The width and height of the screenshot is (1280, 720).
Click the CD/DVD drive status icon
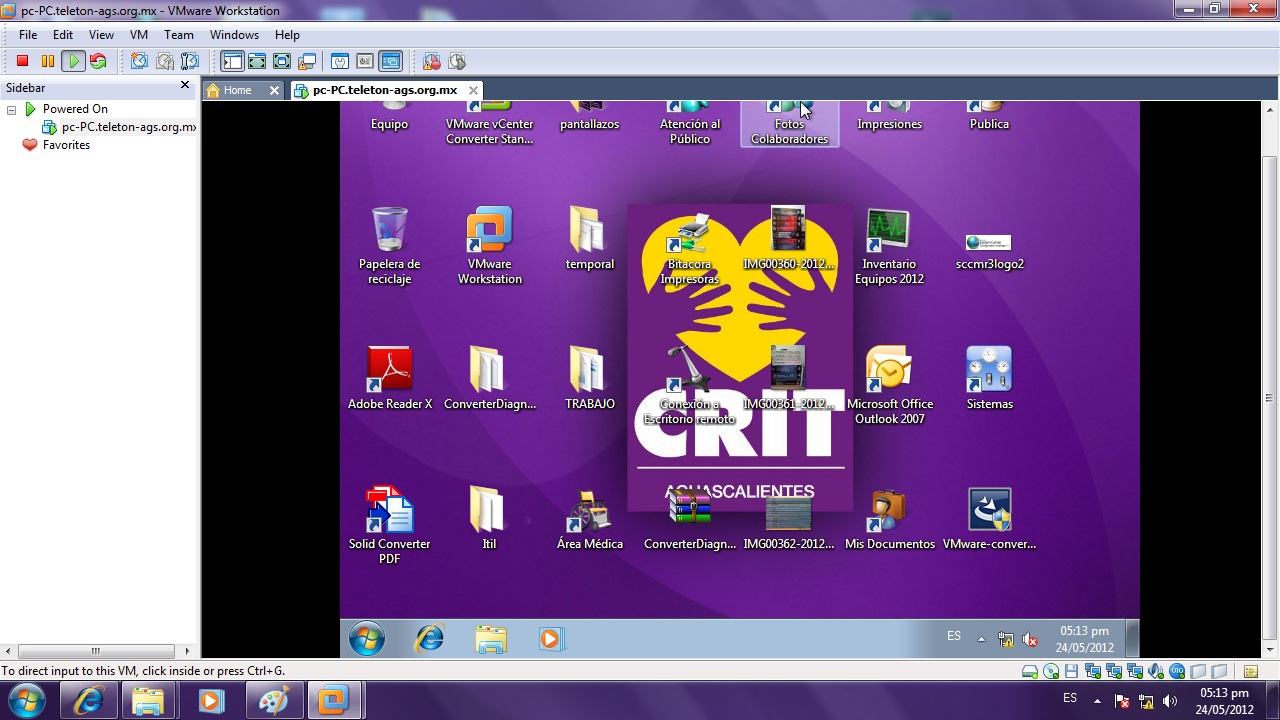coord(1051,672)
